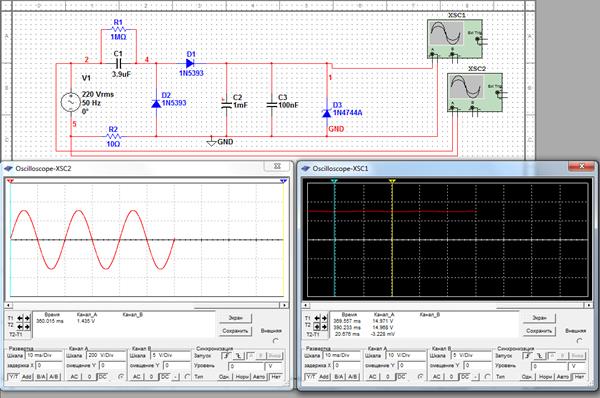The image size is (600, 398).
Task: Click the Экран button in XSC2
Action: (x=235, y=318)
